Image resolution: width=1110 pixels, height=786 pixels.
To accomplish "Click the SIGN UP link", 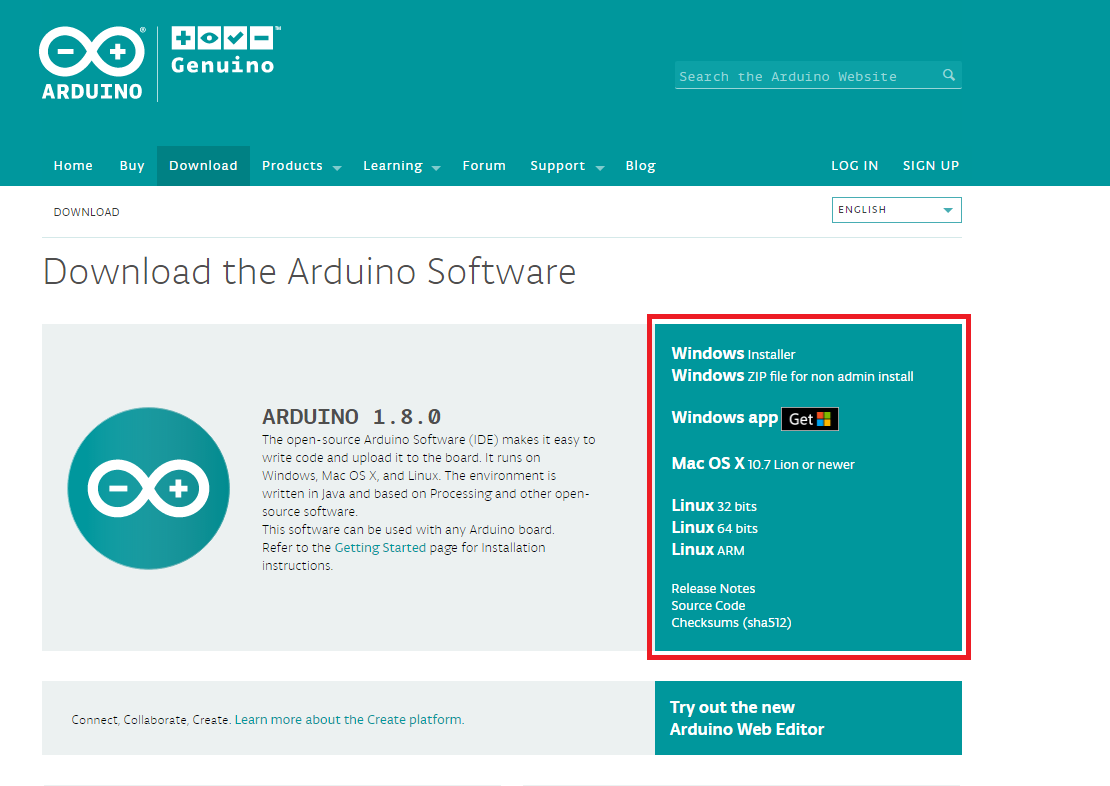I will click(931, 166).
